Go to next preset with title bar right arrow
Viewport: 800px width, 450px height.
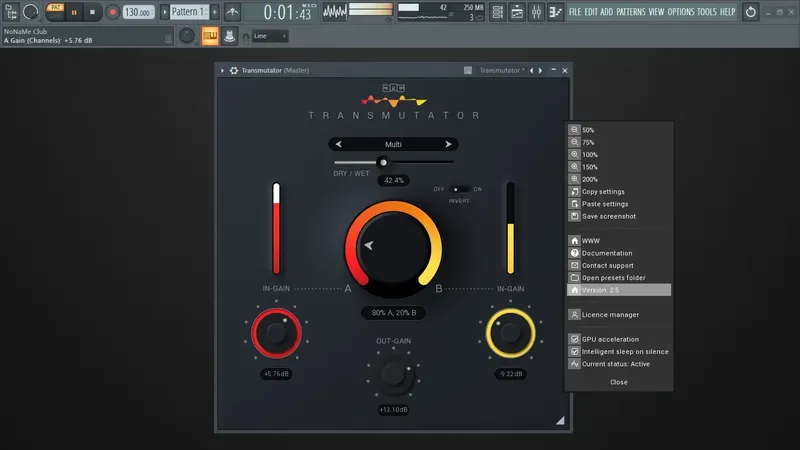(x=540, y=70)
